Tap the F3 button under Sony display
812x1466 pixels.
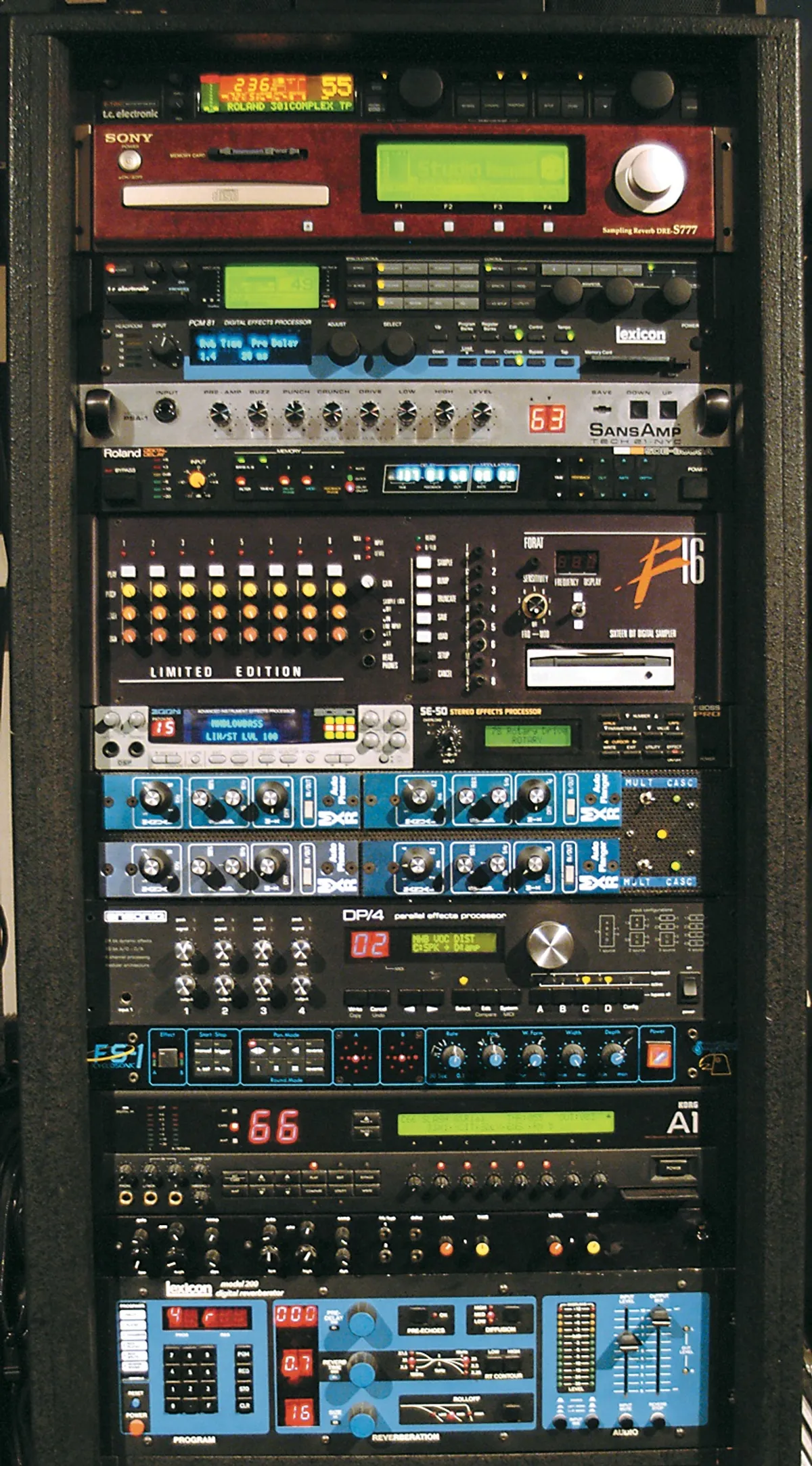click(499, 226)
